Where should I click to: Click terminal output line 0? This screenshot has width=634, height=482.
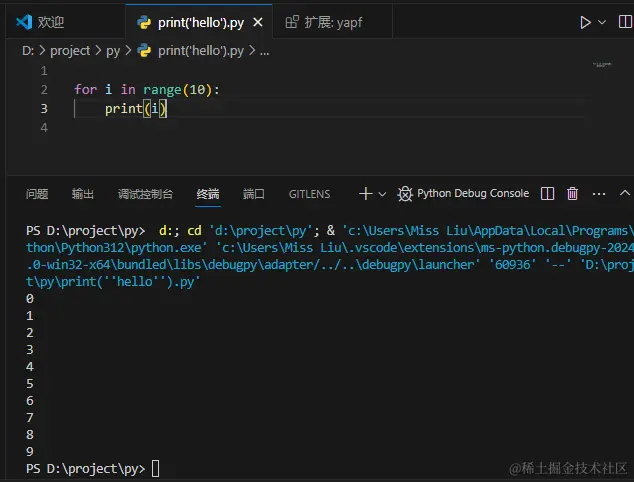[x=30, y=299]
